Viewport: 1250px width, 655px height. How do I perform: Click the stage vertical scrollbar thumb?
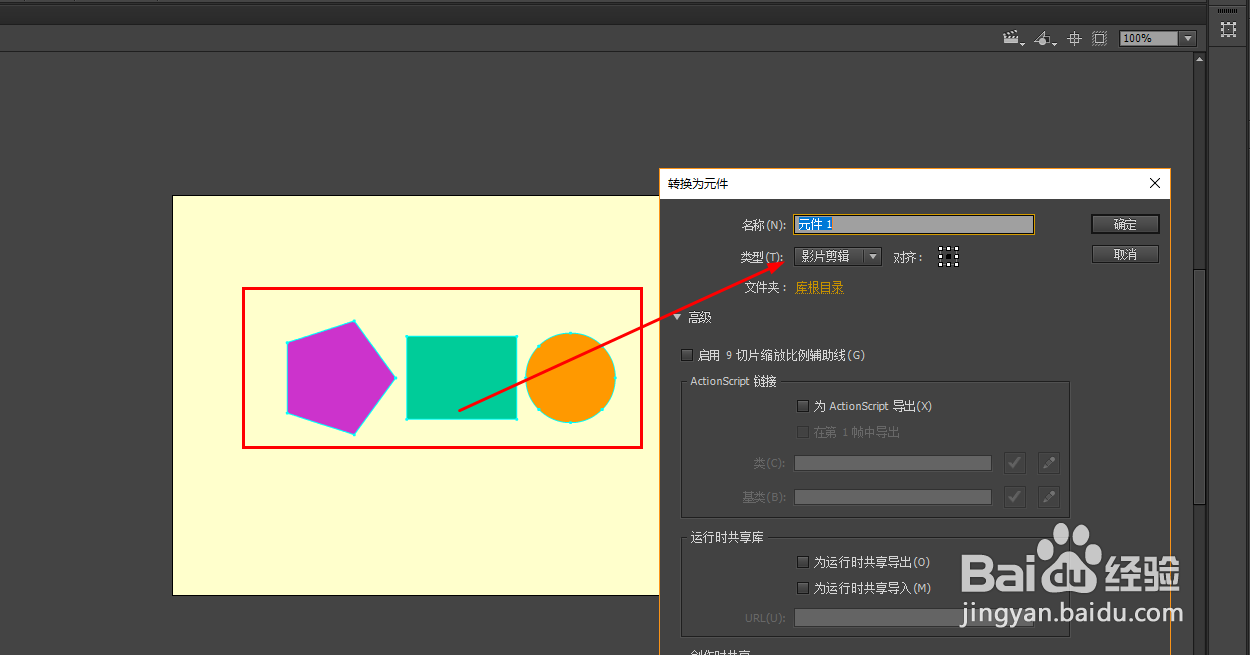tap(1200, 385)
